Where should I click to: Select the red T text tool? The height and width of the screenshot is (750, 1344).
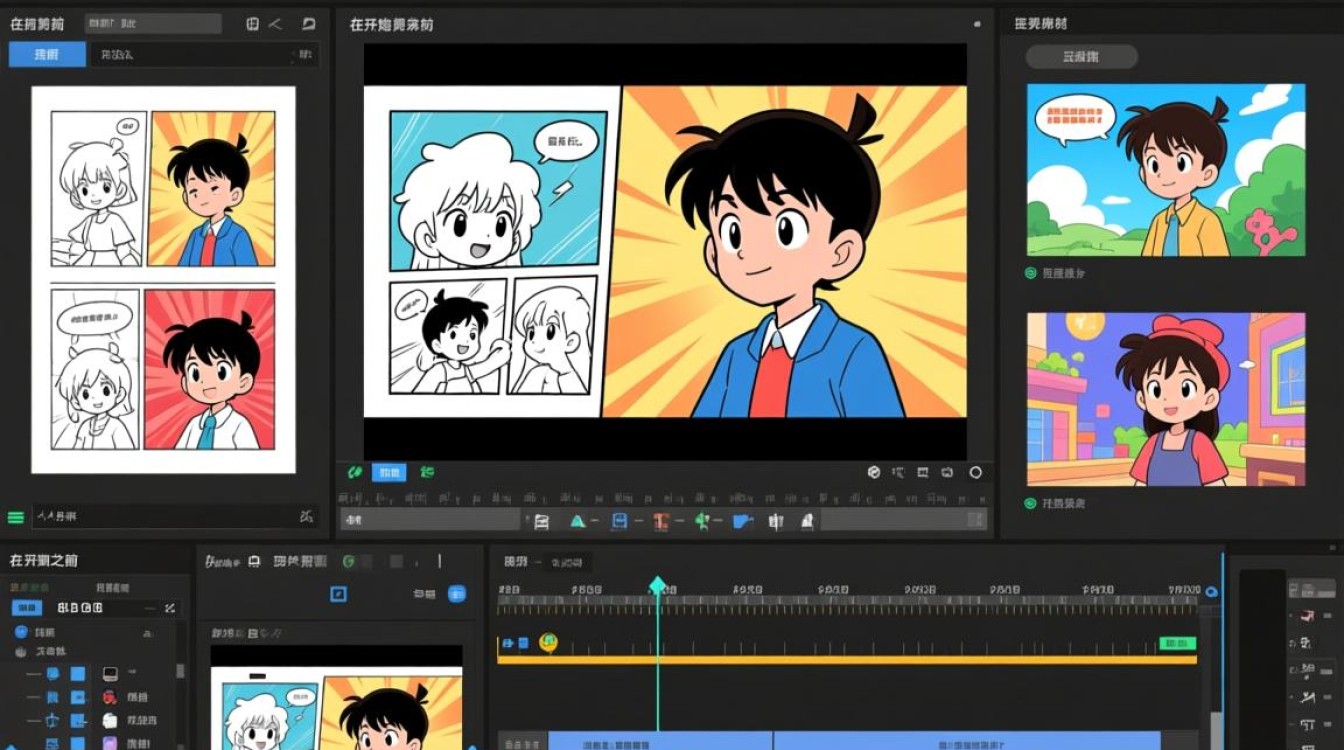(660, 520)
